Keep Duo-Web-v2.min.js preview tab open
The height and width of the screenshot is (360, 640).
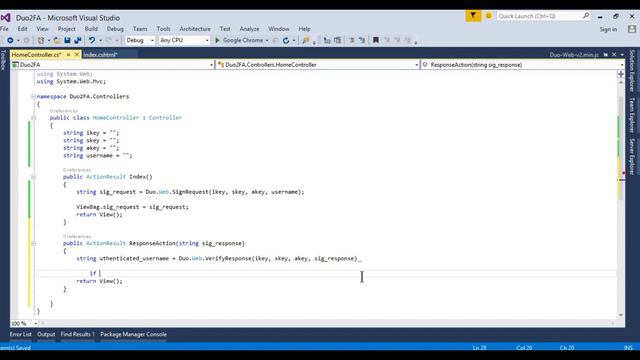606,55
